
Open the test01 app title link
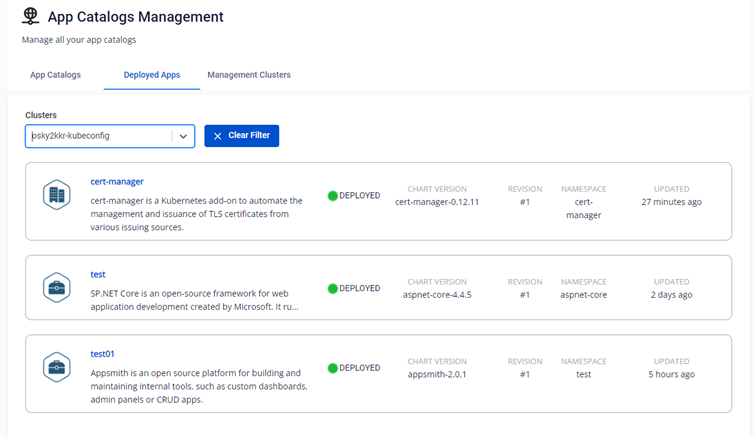click(x=103, y=354)
